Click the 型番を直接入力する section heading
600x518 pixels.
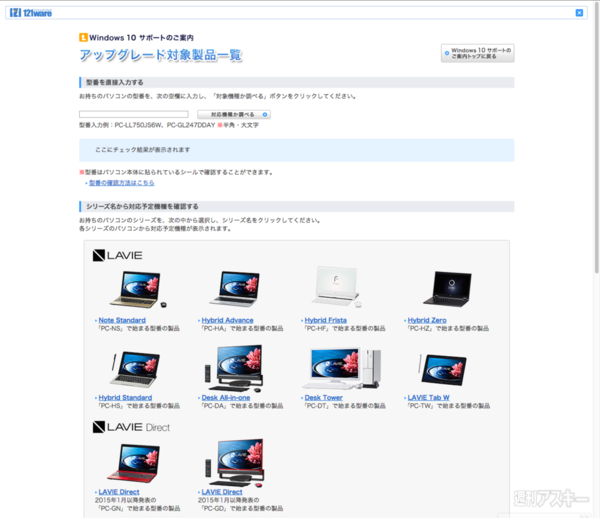(x=115, y=82)
